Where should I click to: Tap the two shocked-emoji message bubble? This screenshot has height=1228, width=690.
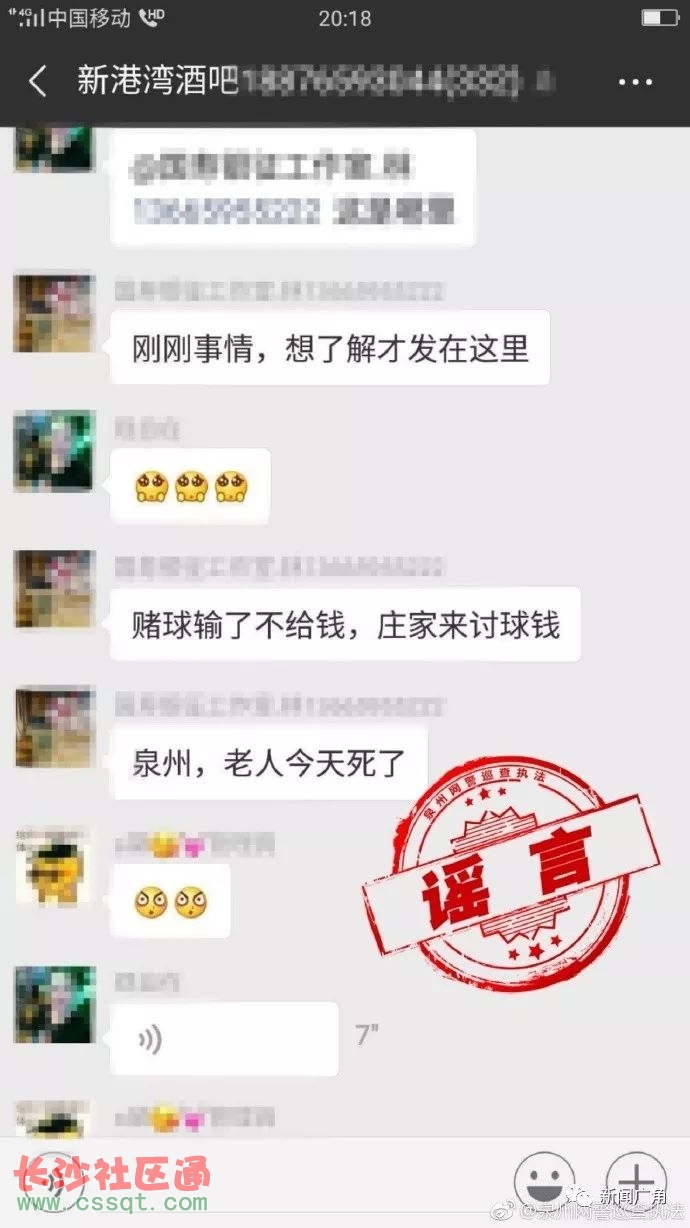click(x=170, y=901)
